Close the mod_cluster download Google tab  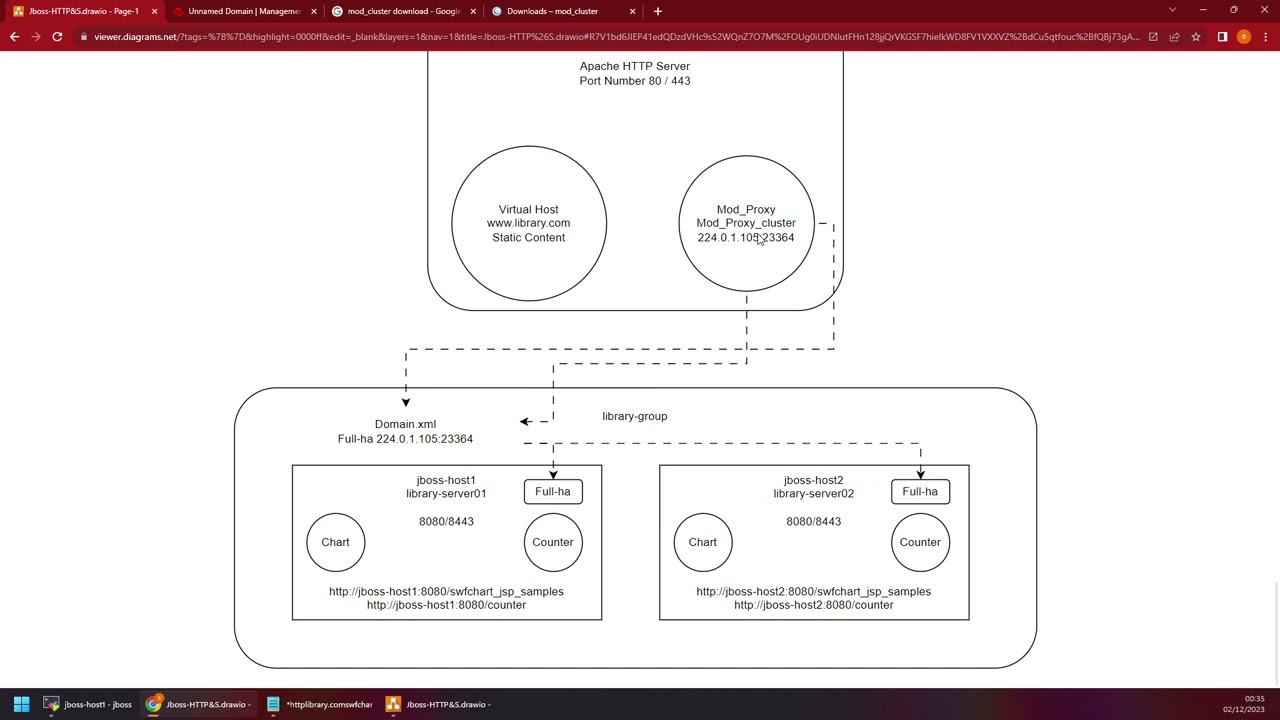point(473,11)
